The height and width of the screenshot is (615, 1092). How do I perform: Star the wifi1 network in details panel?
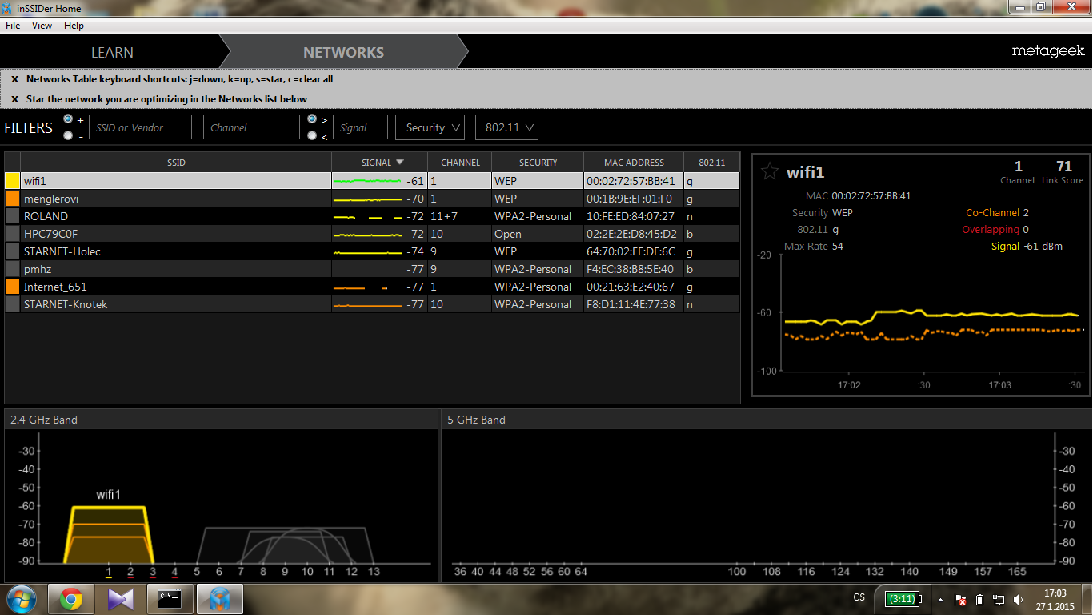[770, 172]
